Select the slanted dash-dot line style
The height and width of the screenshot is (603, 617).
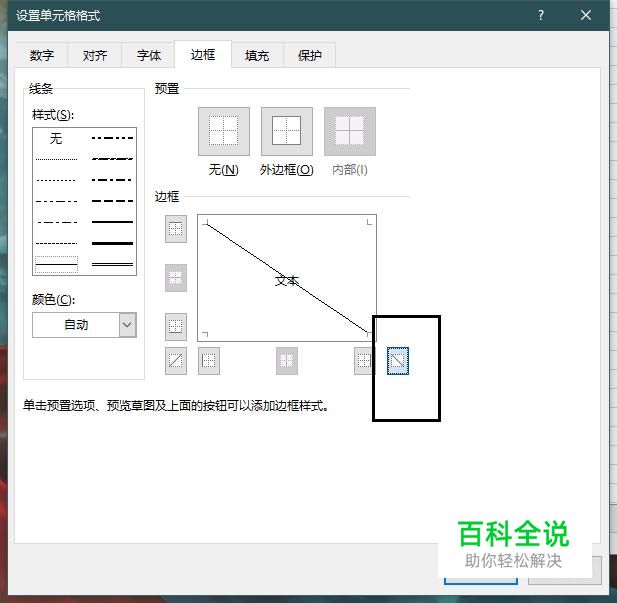(113, 159)
